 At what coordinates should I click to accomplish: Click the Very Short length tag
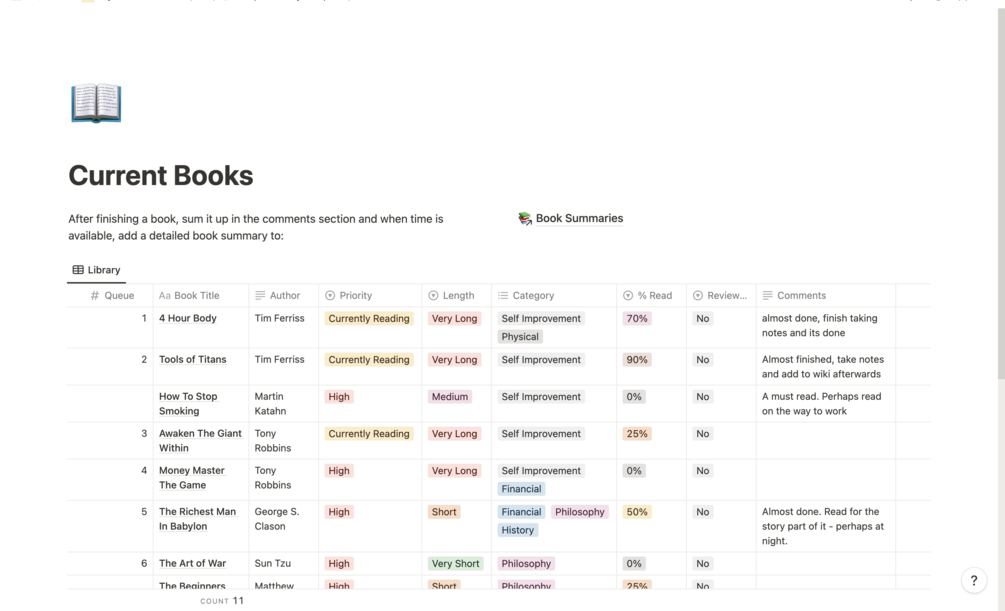pos(455,564)
